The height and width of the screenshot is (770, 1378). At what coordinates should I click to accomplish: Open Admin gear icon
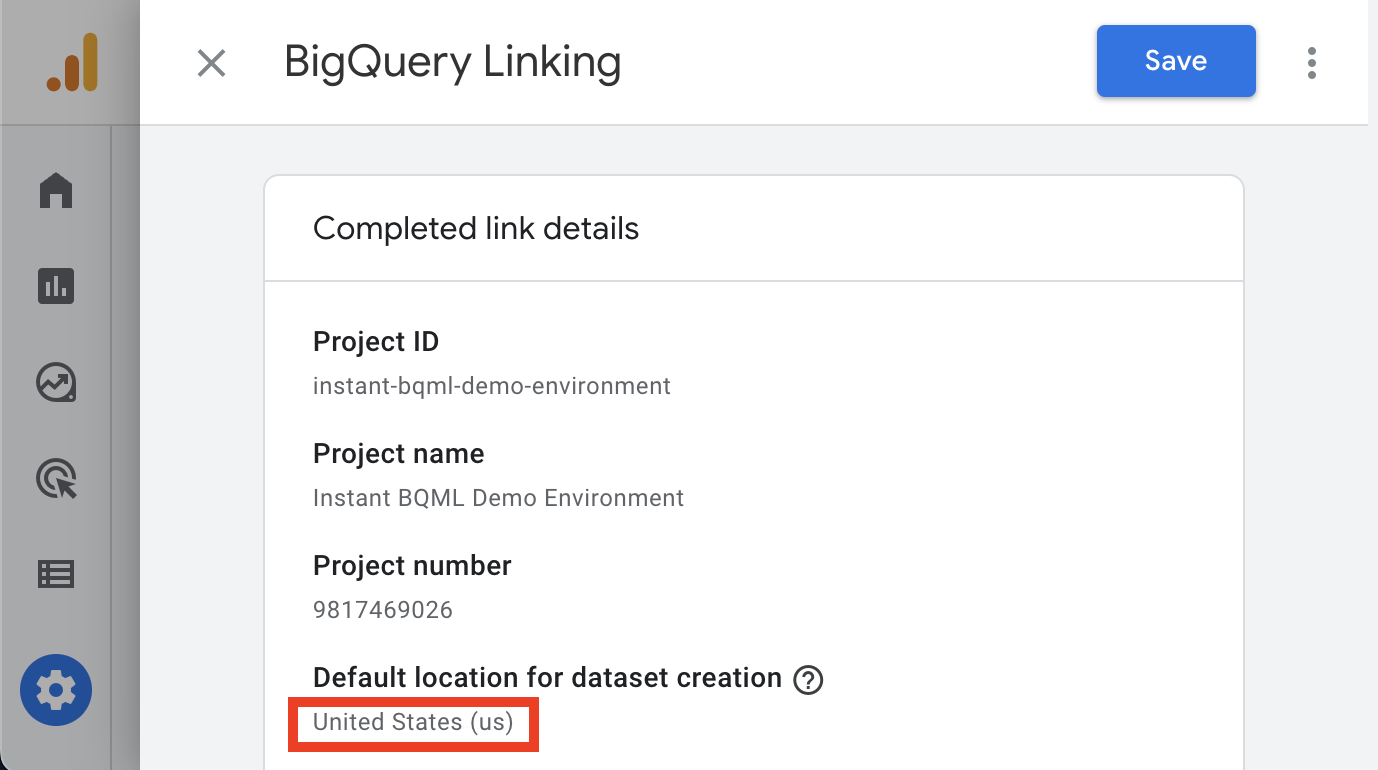coord(56,690)
